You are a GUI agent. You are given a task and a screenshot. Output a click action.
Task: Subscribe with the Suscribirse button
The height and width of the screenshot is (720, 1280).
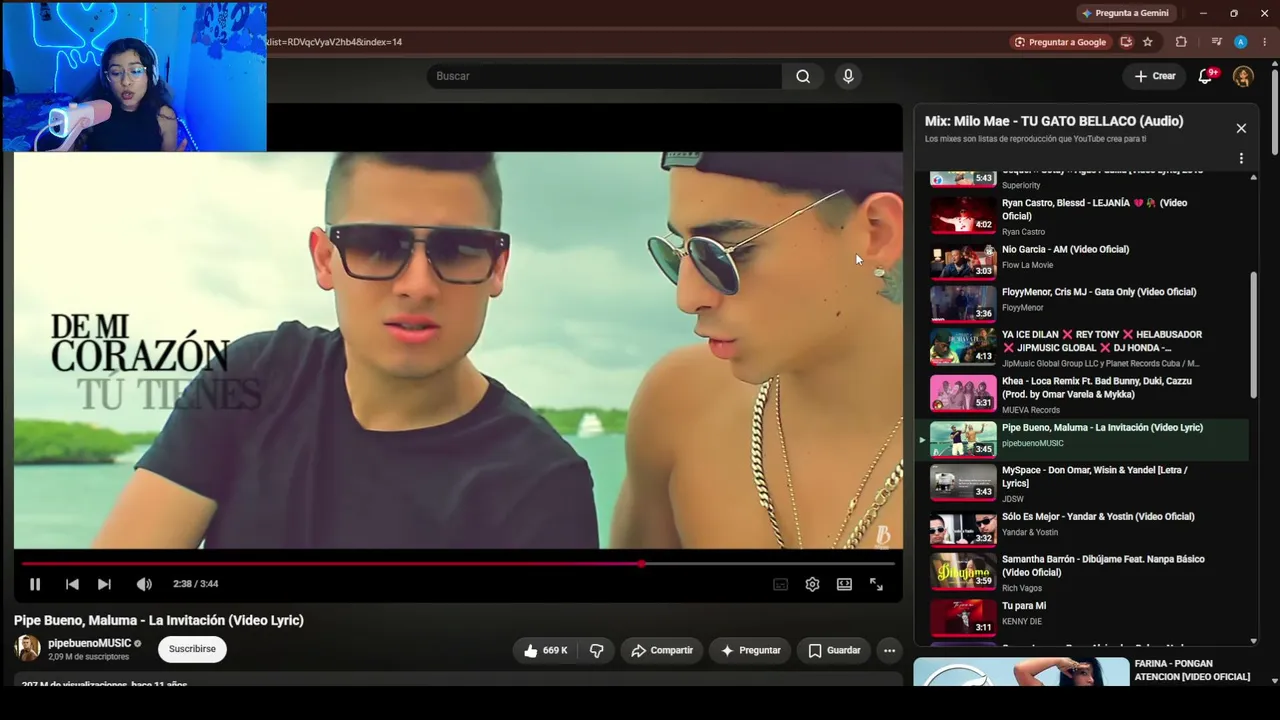[x=192, y=649]
